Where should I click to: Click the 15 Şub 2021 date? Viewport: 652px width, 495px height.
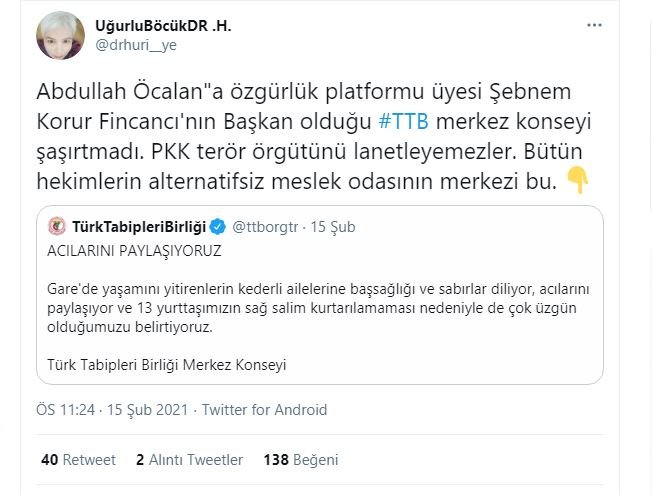tap(146, 410)
